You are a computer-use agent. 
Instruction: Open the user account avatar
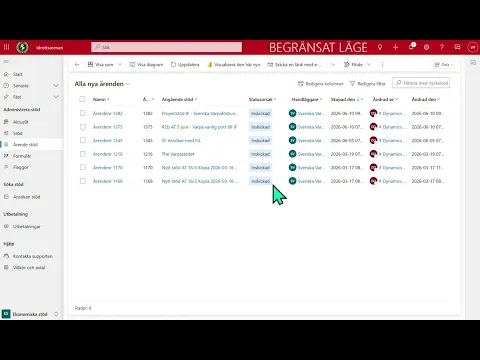point(472,47)
